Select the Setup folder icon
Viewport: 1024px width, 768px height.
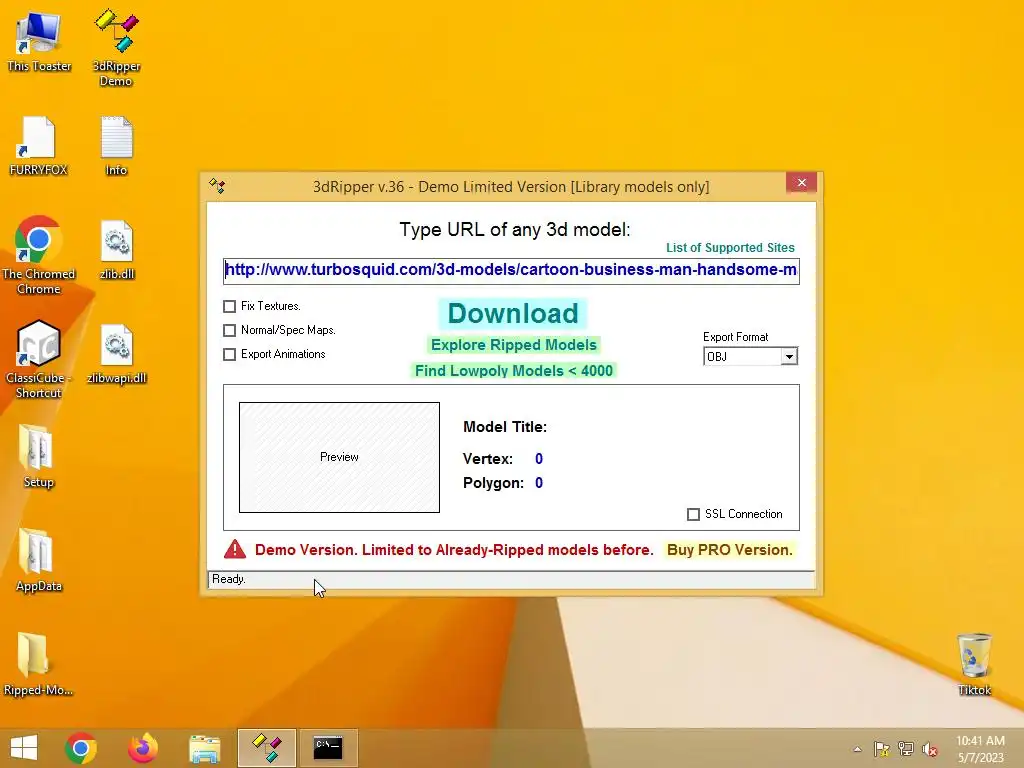[x=39, y=456]
